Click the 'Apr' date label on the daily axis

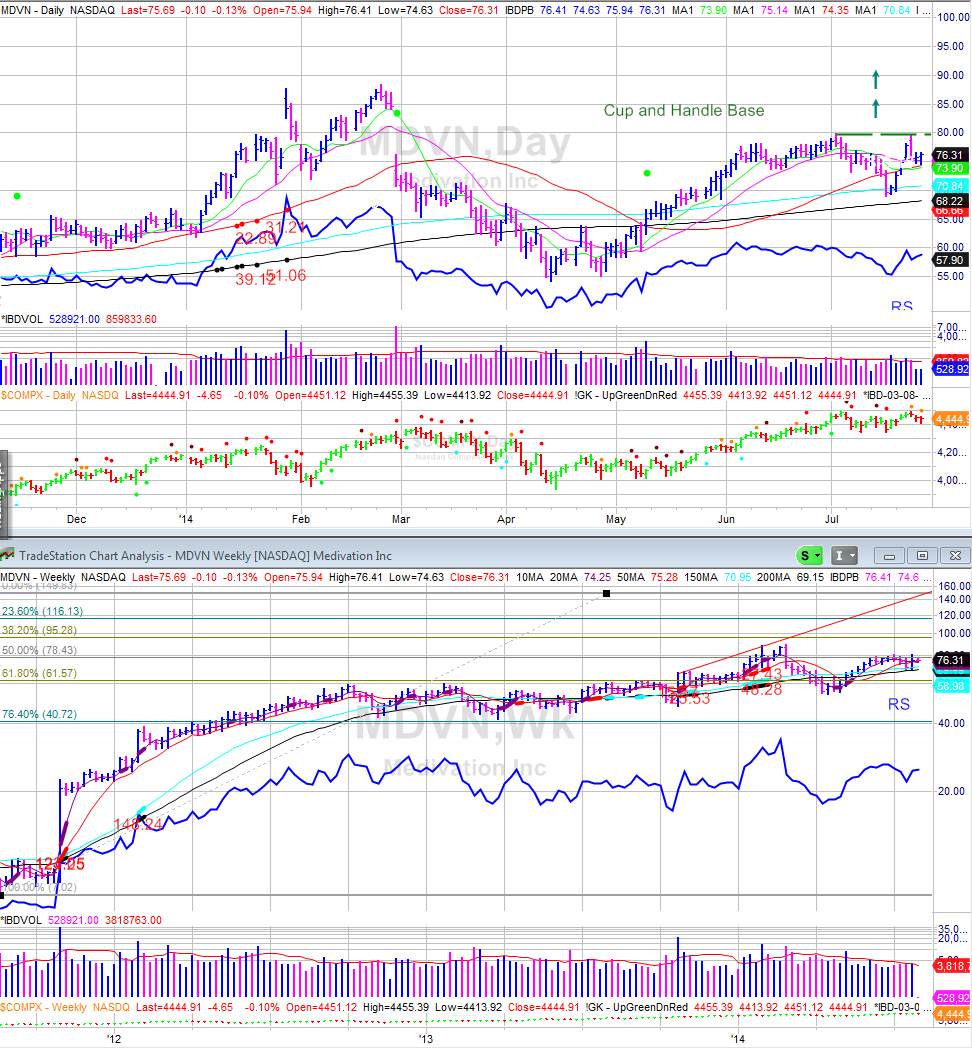506,519
